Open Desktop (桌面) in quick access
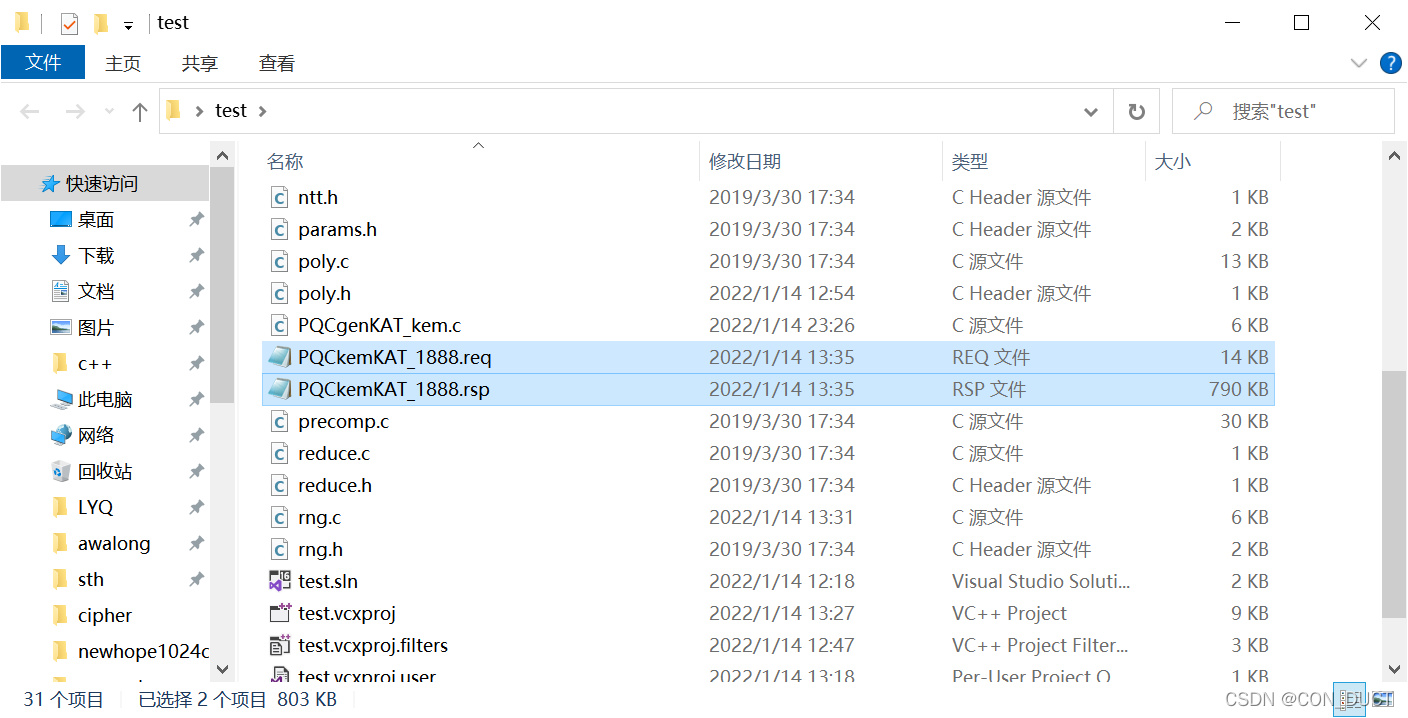Viewport: 1408px width, 718px height. (96, 220)
